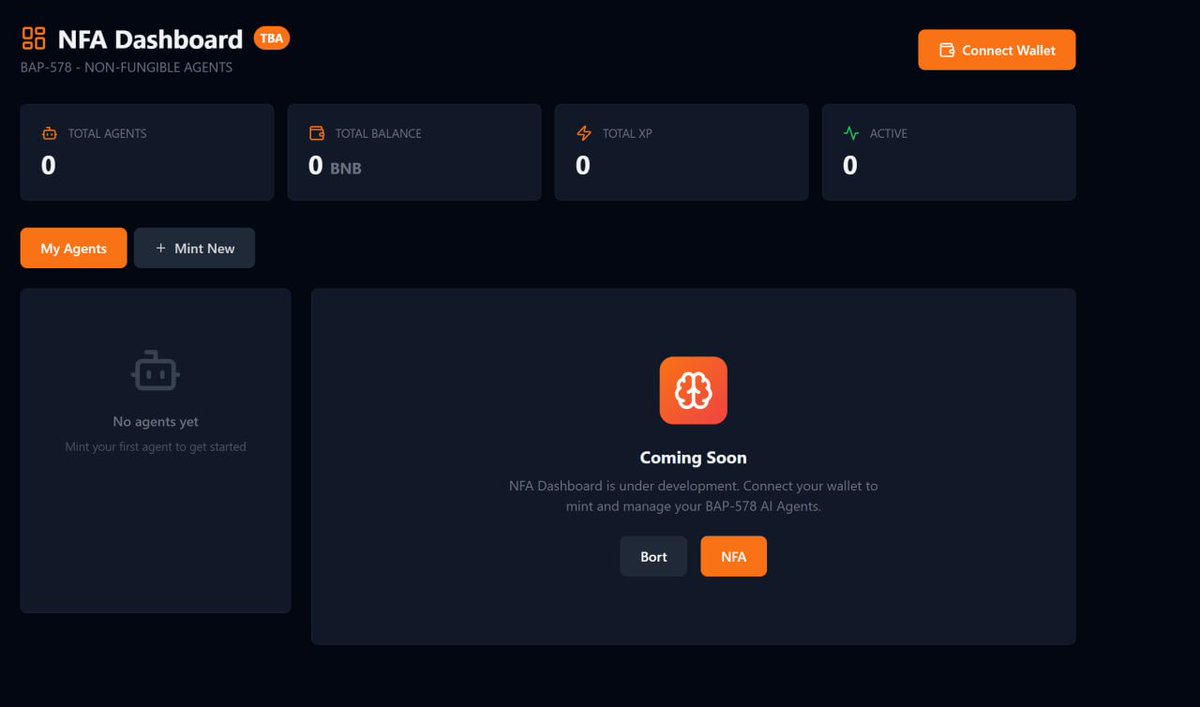Select the orange NFA button
Screen dimensions: 1200x707
[733, 556]
